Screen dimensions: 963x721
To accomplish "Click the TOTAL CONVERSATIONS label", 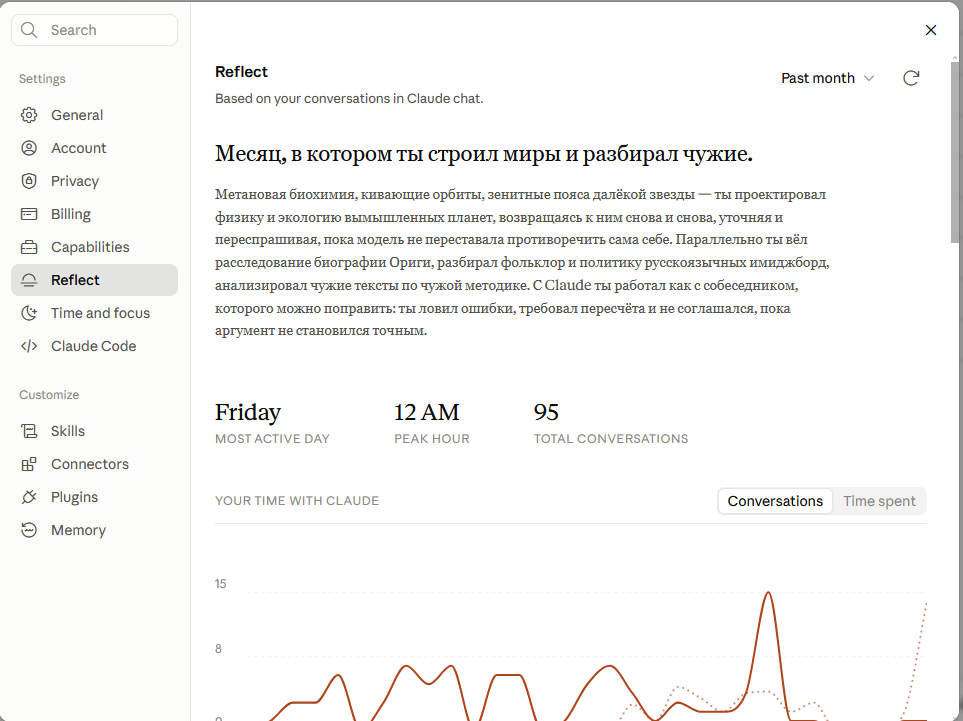I will (x=611, y=438).
